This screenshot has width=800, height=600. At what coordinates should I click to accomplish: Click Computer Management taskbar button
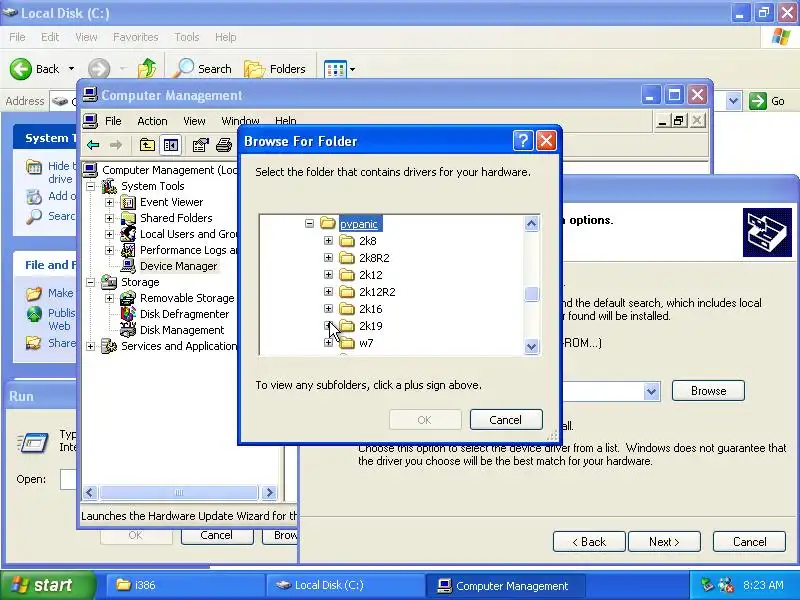tap(505, 585)
